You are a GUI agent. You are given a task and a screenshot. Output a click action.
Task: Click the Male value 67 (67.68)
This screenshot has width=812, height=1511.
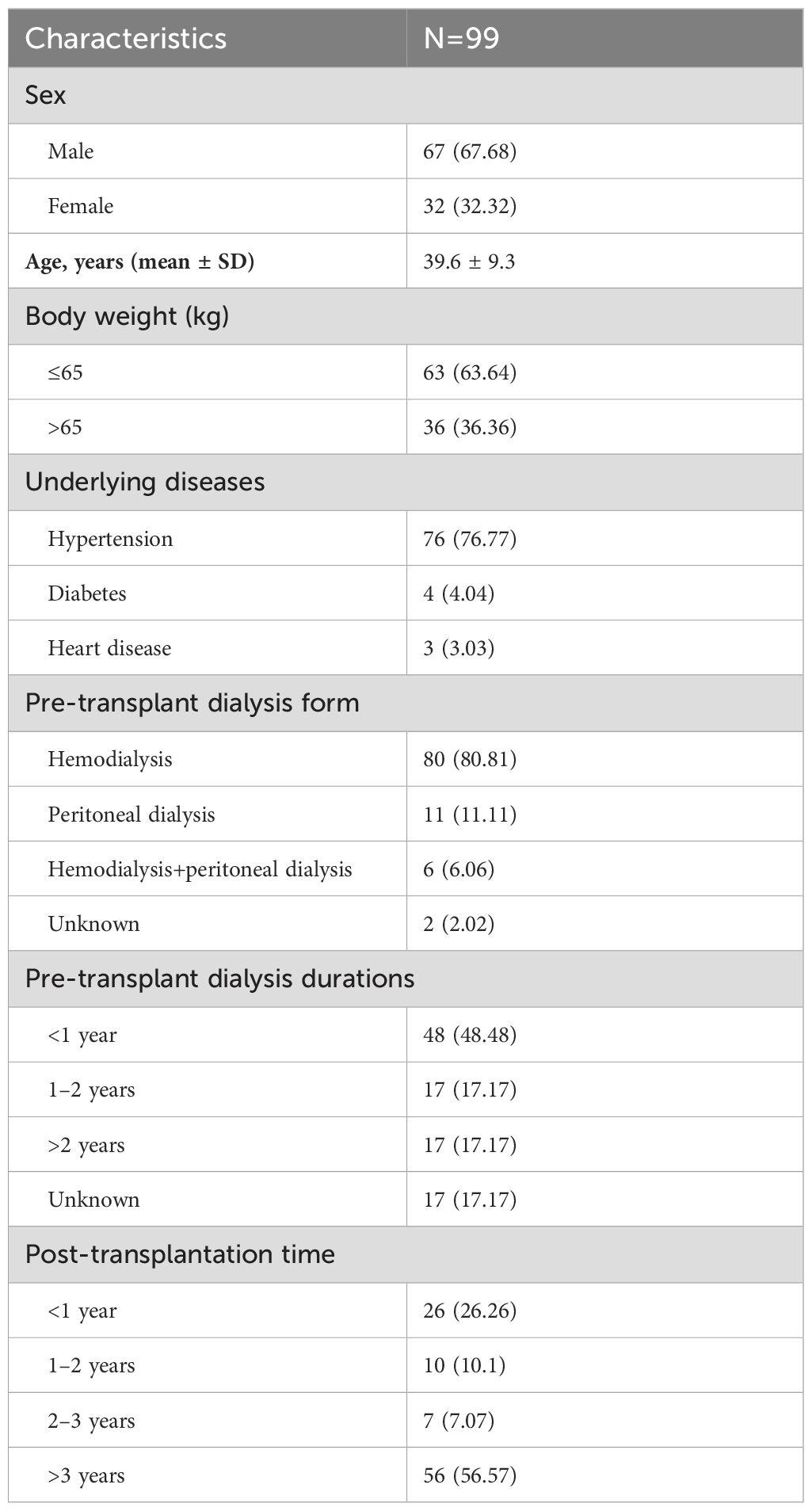[470, 151]
